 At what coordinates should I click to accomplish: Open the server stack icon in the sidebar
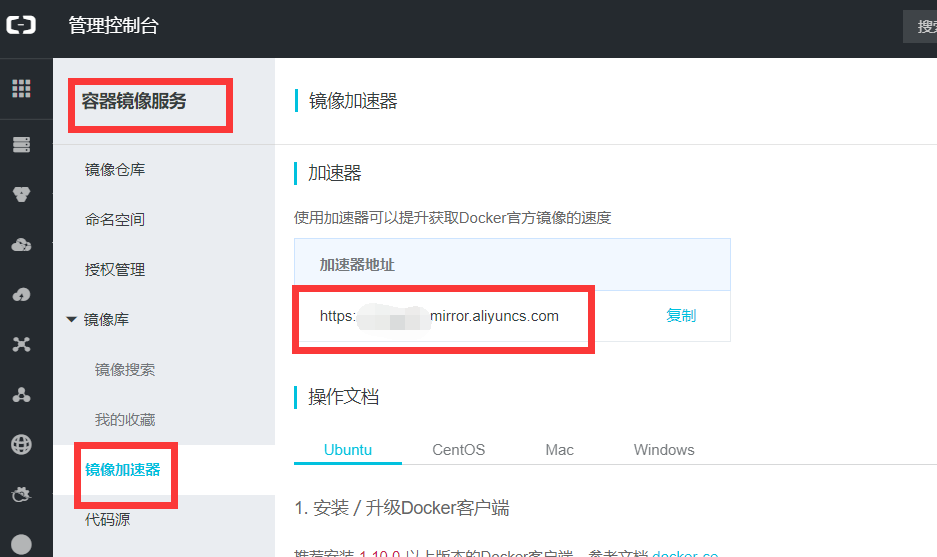(21, 145)
